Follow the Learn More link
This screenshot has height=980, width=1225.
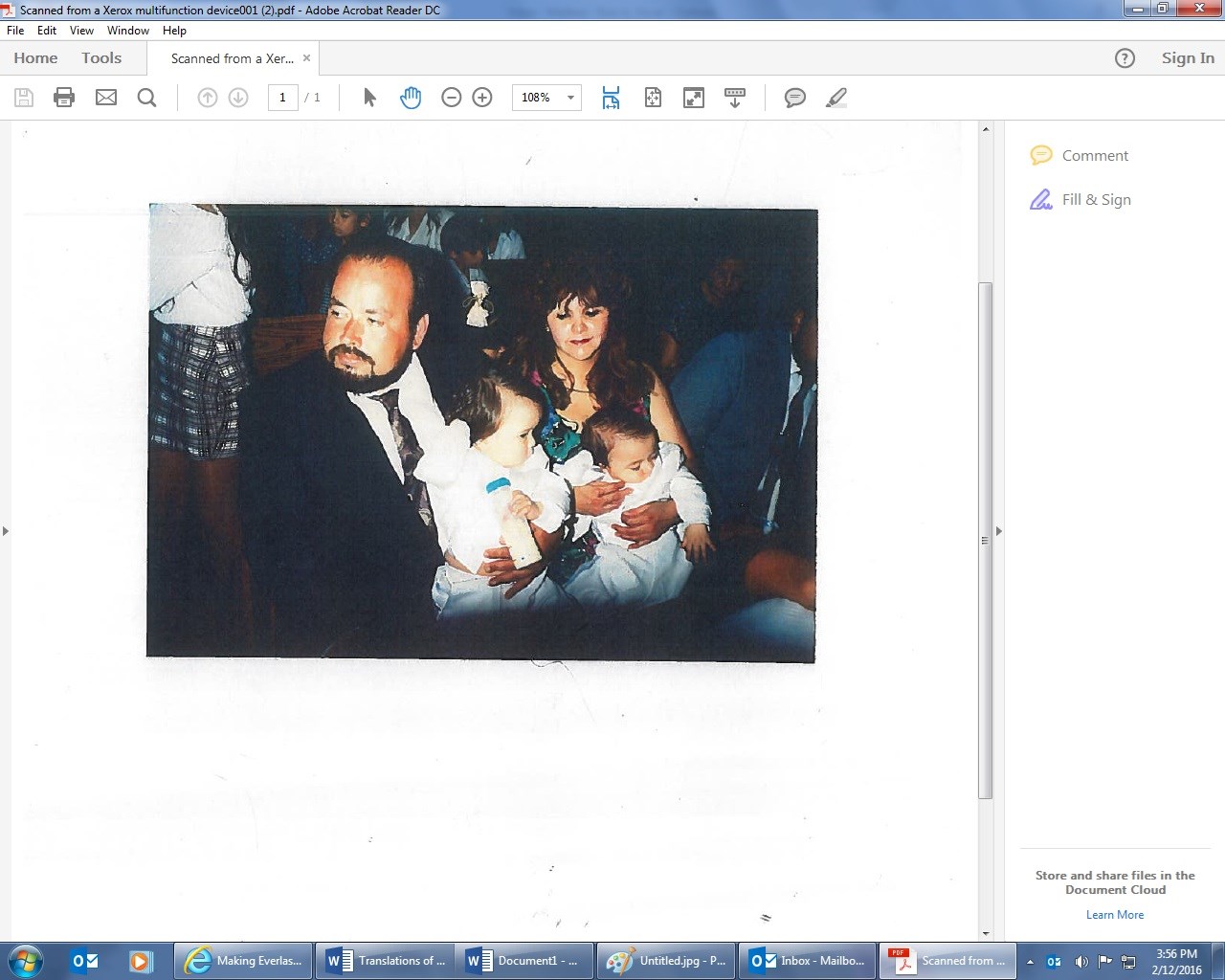[x=1115, y=915]
